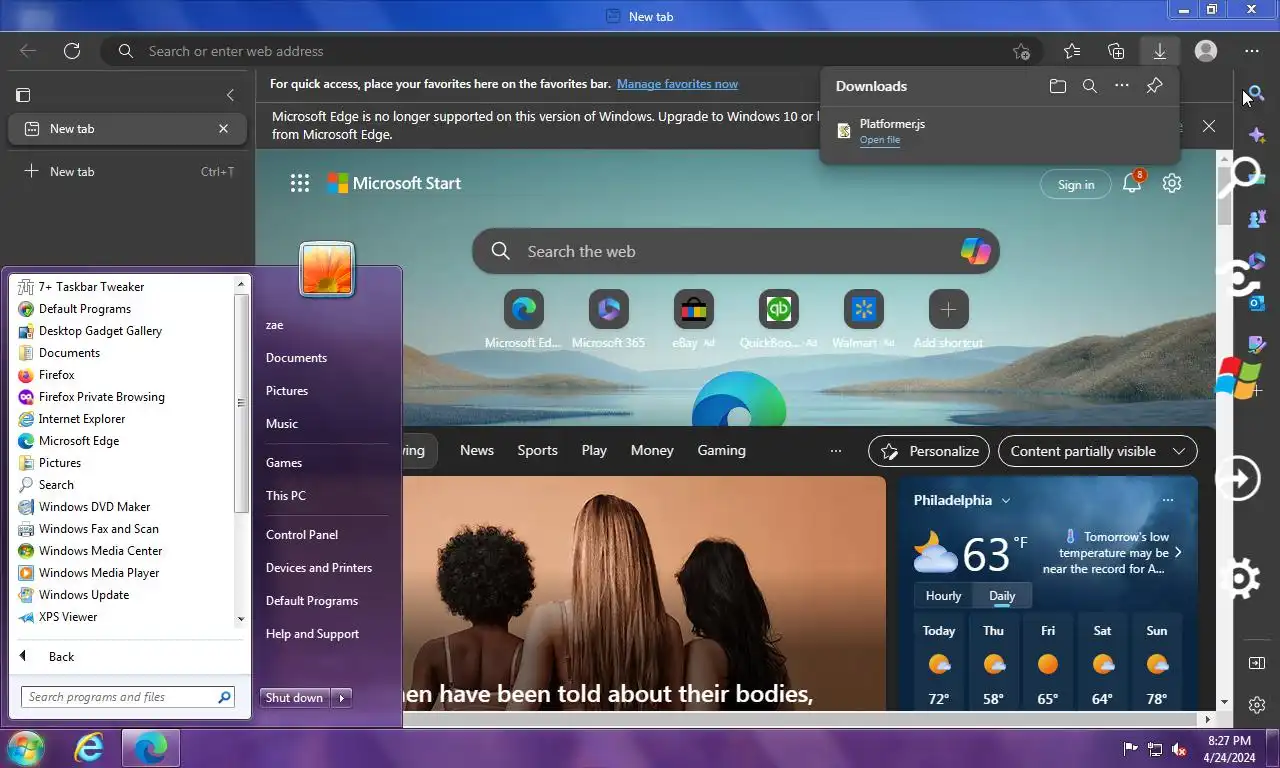The height and width of the screenshot is (768, 1280).
Task: Open Edge Settings and more menu
Action: [1252, 51]
